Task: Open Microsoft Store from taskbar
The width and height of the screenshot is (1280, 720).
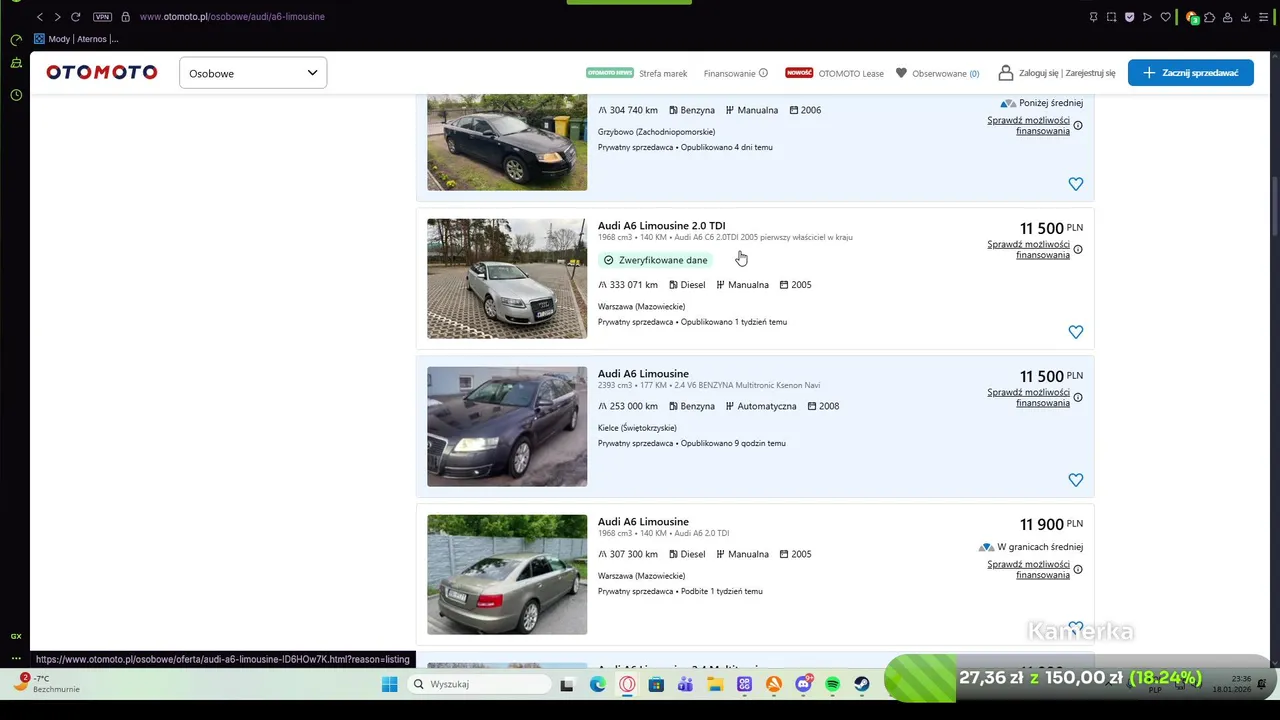Action: [656, 685]
